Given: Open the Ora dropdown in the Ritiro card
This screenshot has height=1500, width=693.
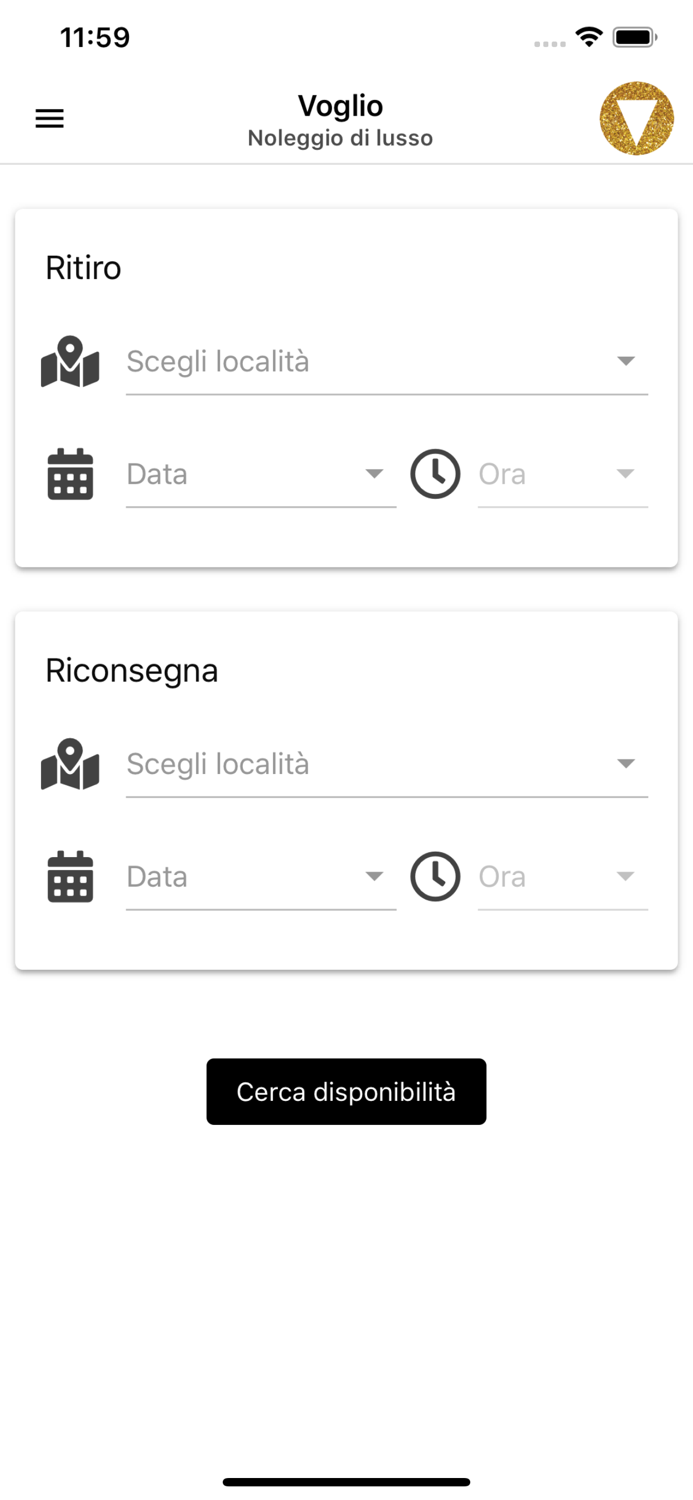Looking at the screenshot, I should (x=624, y=474).
